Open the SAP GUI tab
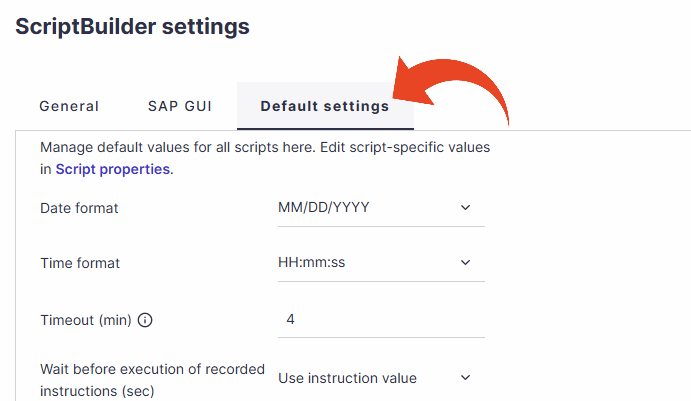Screen dimensions: 691x401 click(180, 106)
